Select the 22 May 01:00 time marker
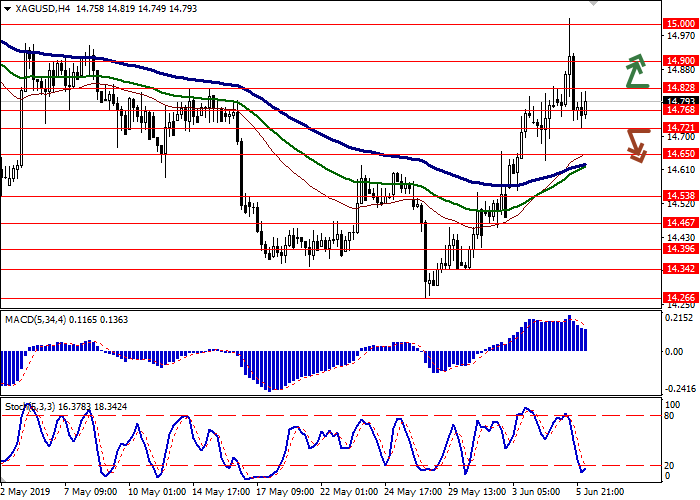This screenshot has width=700, height=500. pyautogui.click(x=349, y=492)
